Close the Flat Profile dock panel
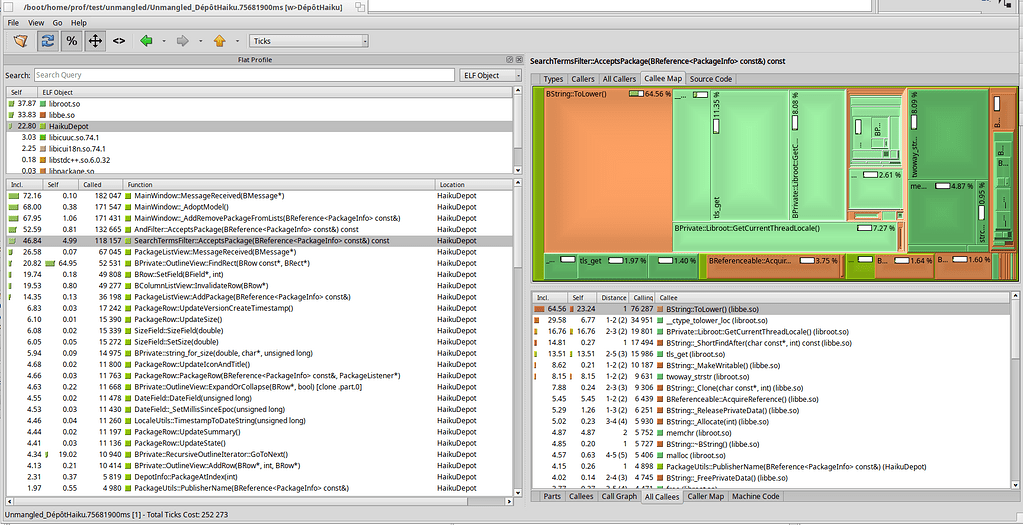1023x525 pixels. (519, 59)
